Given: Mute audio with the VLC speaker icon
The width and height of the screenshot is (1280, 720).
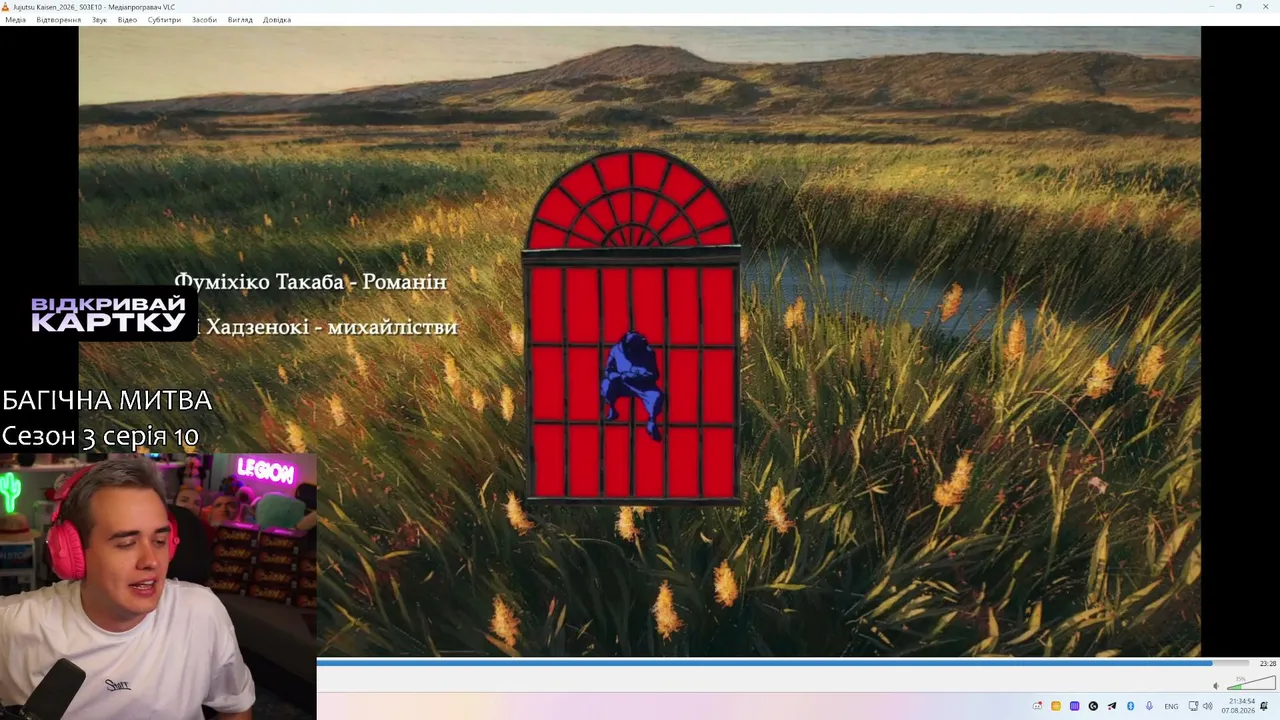Looking at the screenshot, I should click(x=1216, y=686).
